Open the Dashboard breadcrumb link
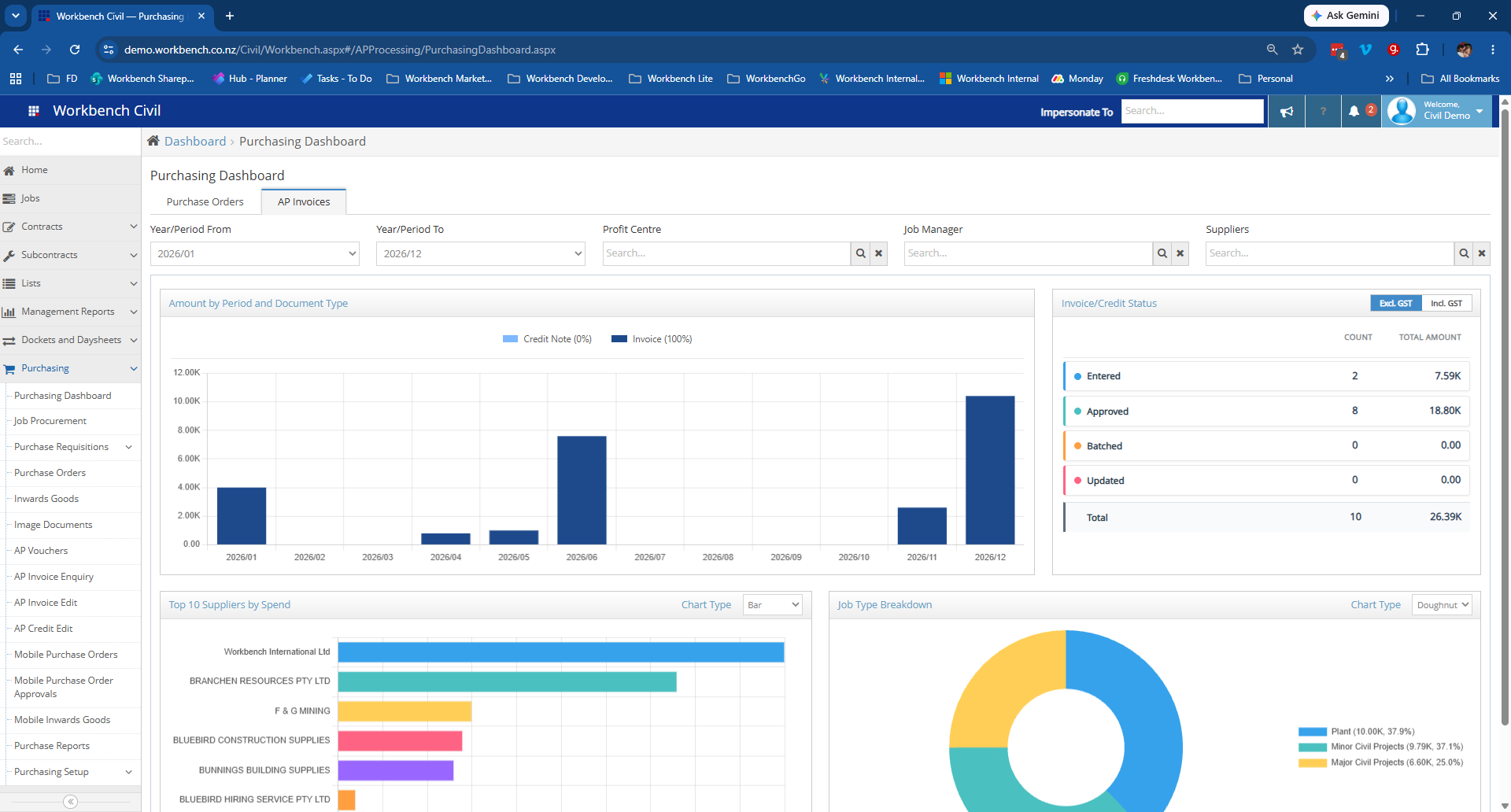1511x812 pixels. (195, 142)
